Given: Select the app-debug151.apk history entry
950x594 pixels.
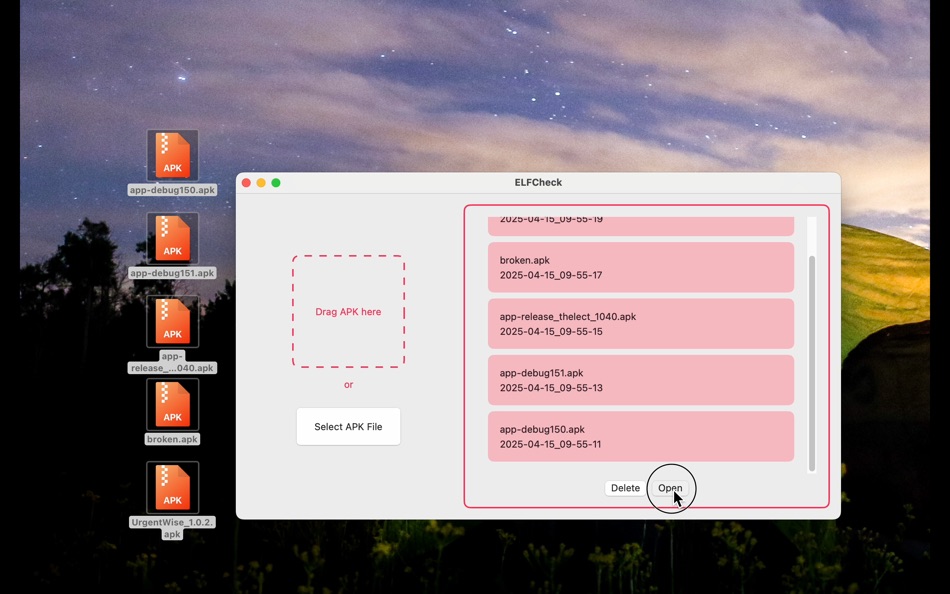Looking at the screenshot, I should 640,380.
